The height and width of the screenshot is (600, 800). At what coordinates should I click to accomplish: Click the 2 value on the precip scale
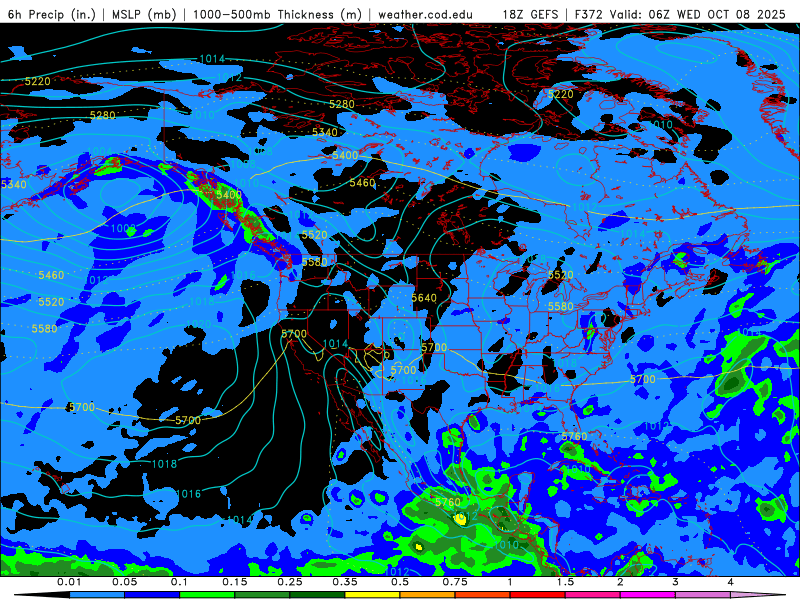click(620, 582)
